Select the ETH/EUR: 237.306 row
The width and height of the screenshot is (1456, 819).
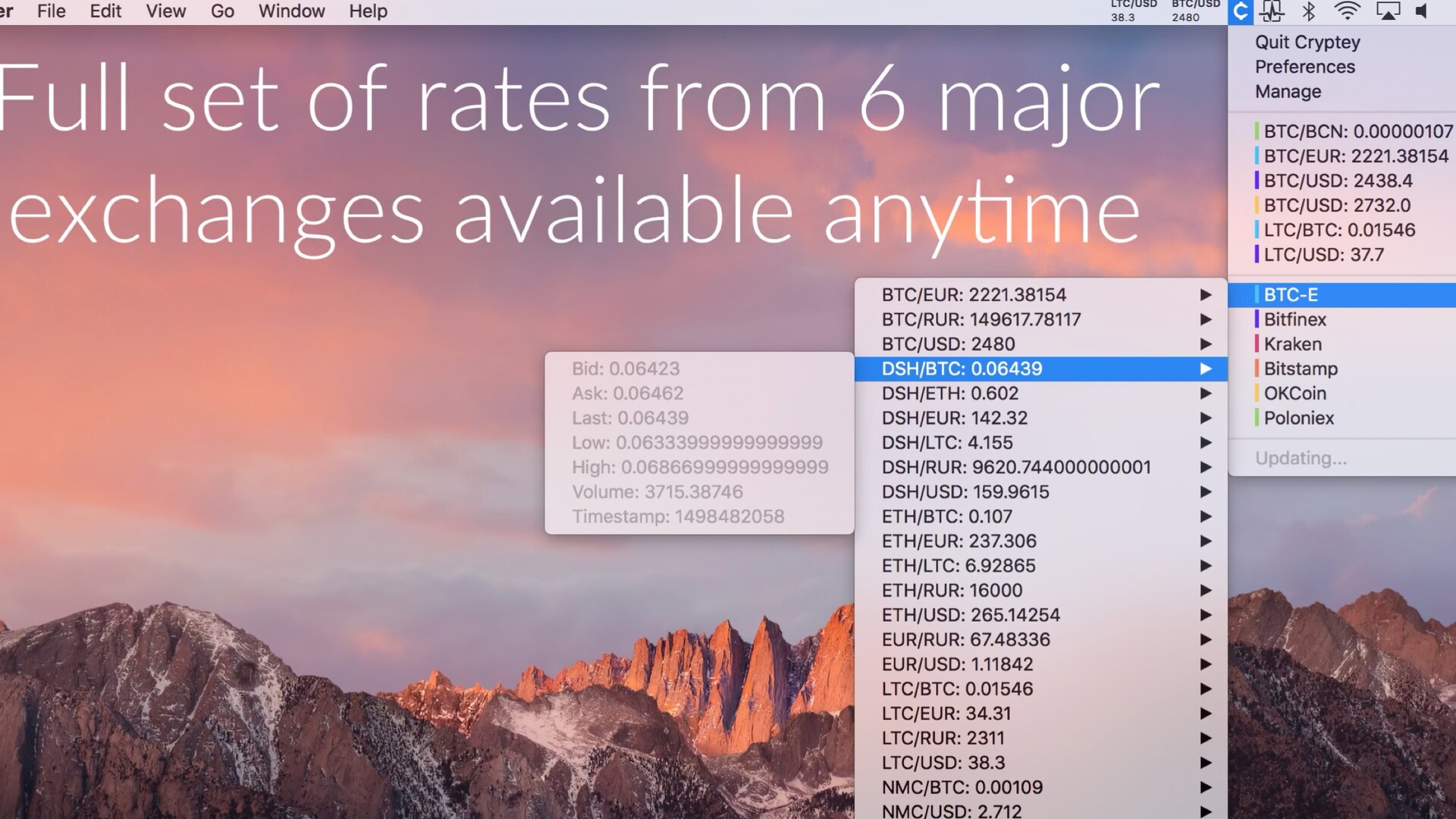click(x=1040, y=541)
